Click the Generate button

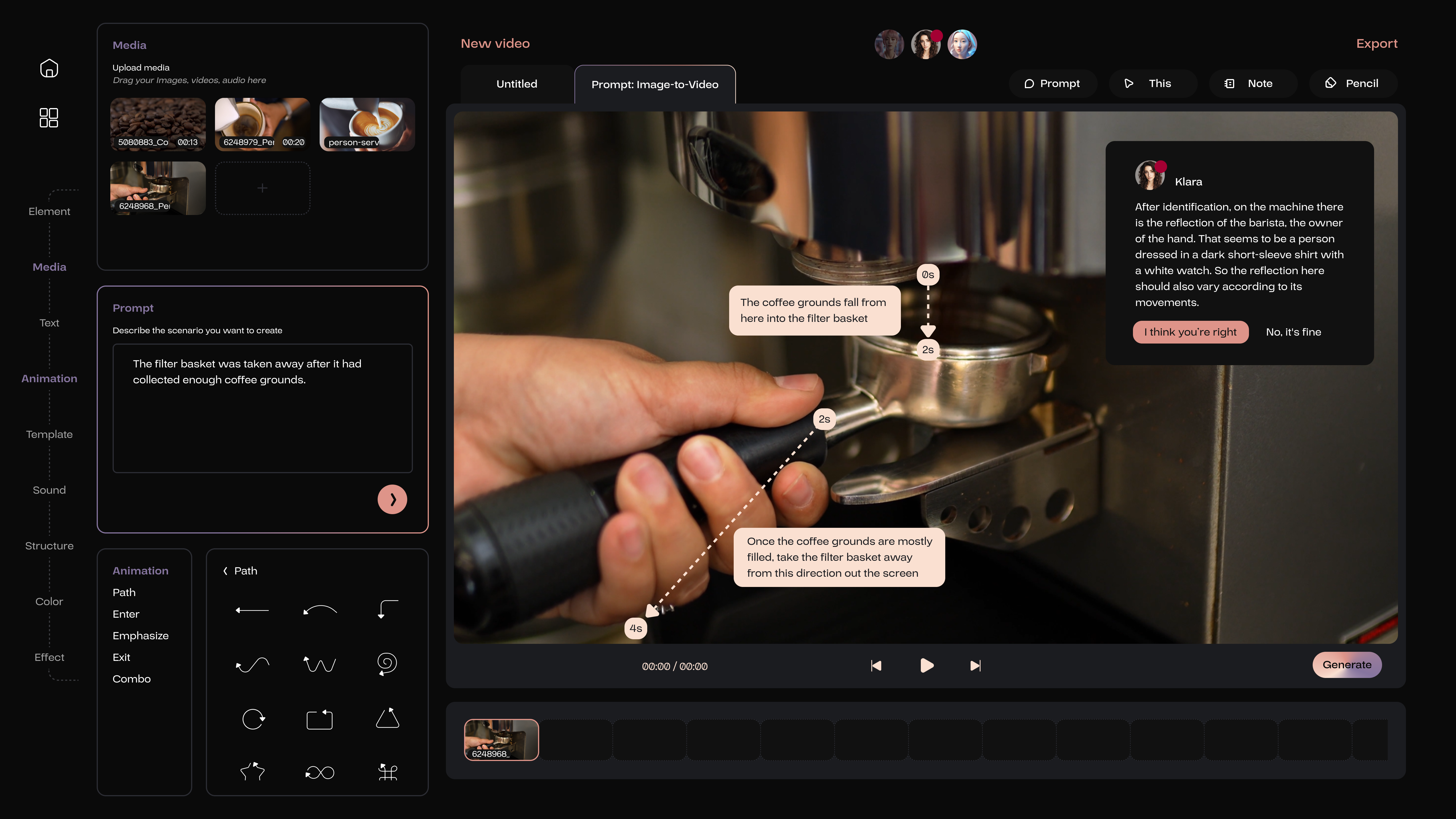[x=1347, y=665]
